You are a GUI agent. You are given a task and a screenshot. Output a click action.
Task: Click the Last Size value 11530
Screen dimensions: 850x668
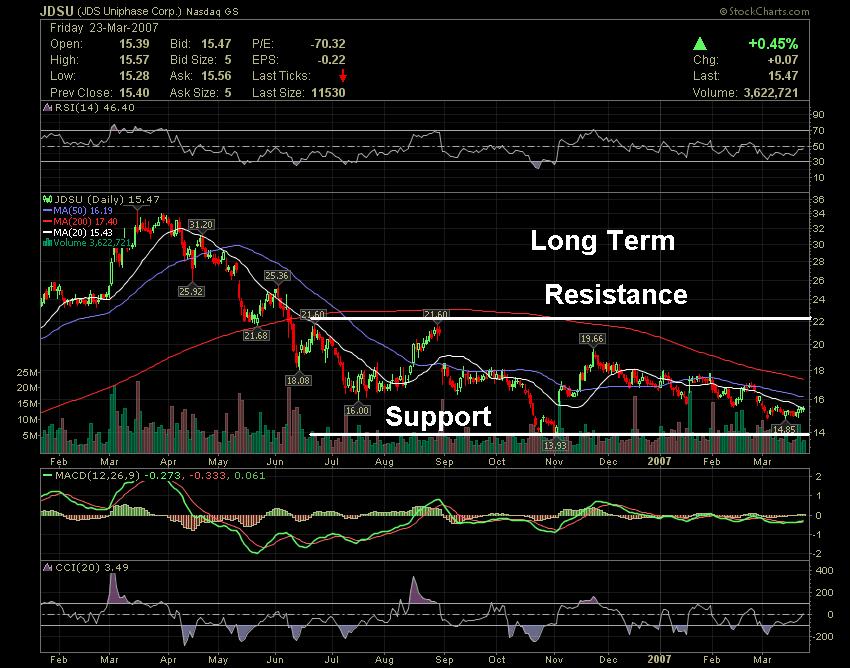pos(328,92)
